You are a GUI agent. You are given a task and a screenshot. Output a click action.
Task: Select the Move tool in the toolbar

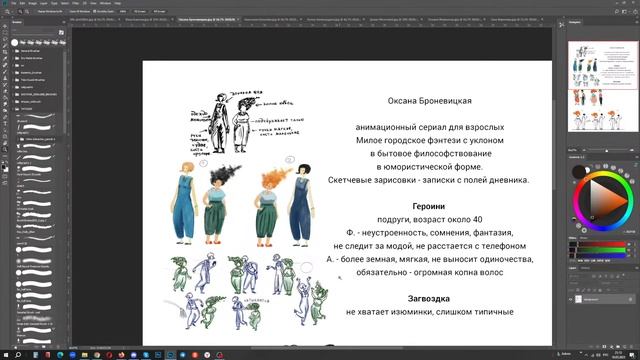[x=5, y=26]
